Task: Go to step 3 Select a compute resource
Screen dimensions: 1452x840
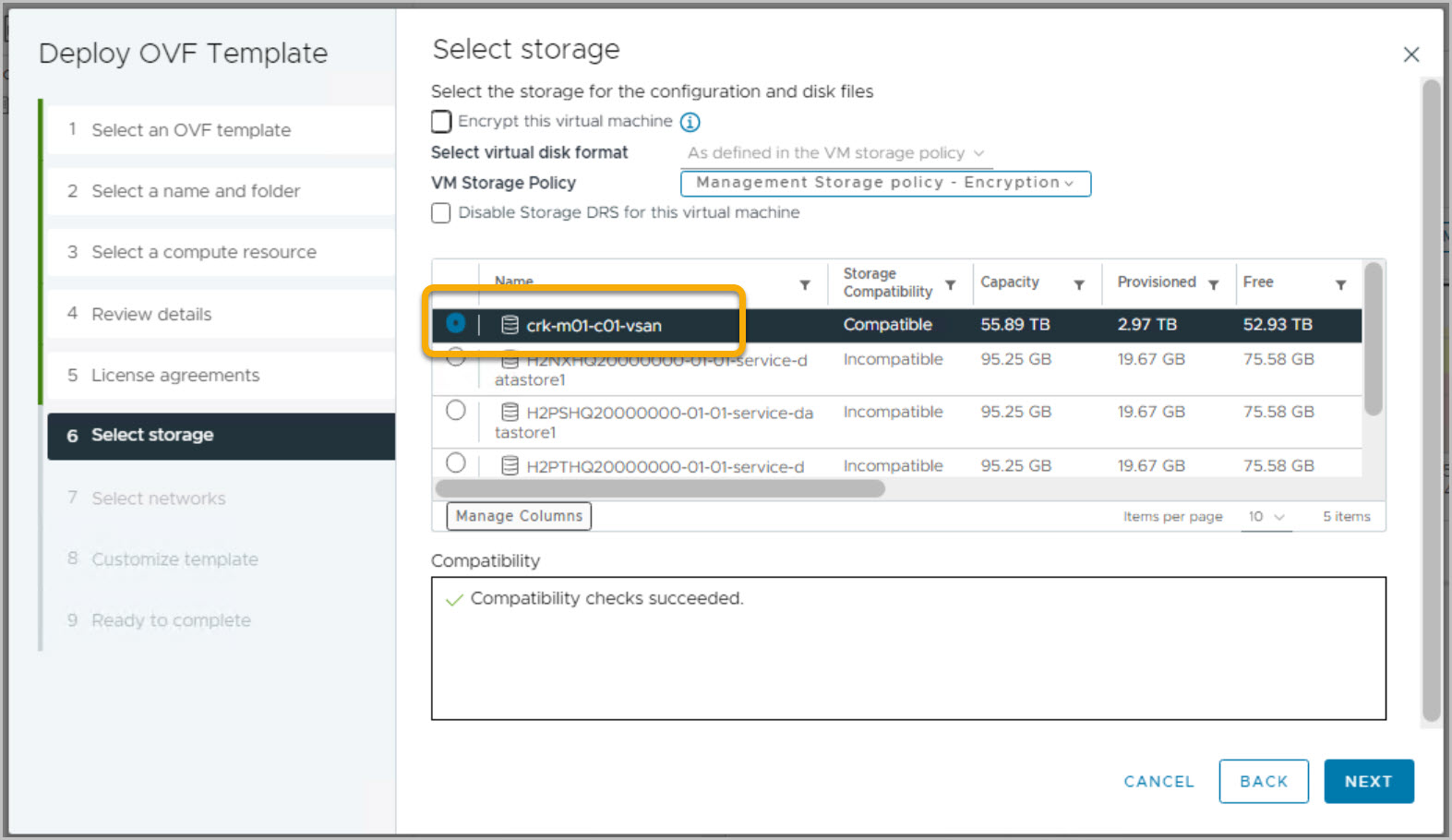Action: coord(203,252)
